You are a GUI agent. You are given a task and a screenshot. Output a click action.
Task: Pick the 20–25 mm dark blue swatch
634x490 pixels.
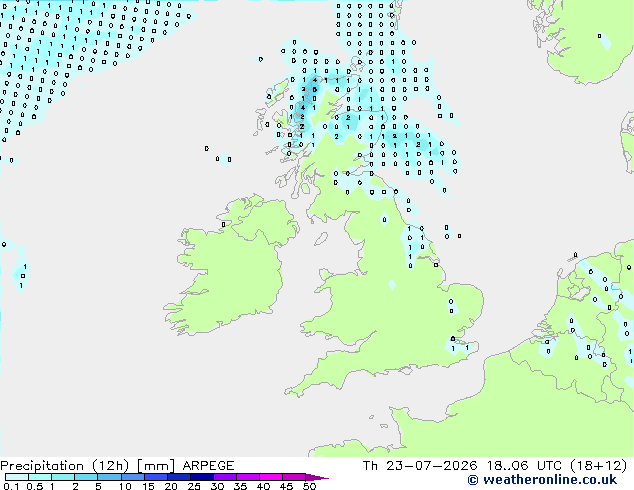pos(179,477)
